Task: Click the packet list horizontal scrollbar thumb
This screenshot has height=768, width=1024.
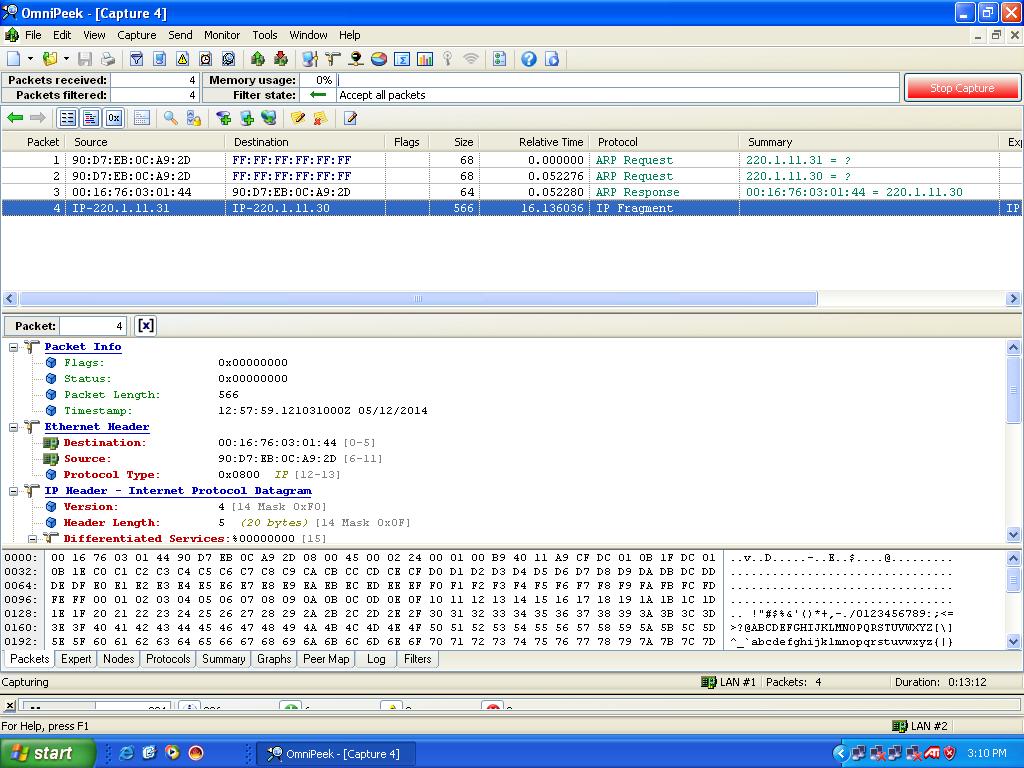Action: tap(418, 299)
